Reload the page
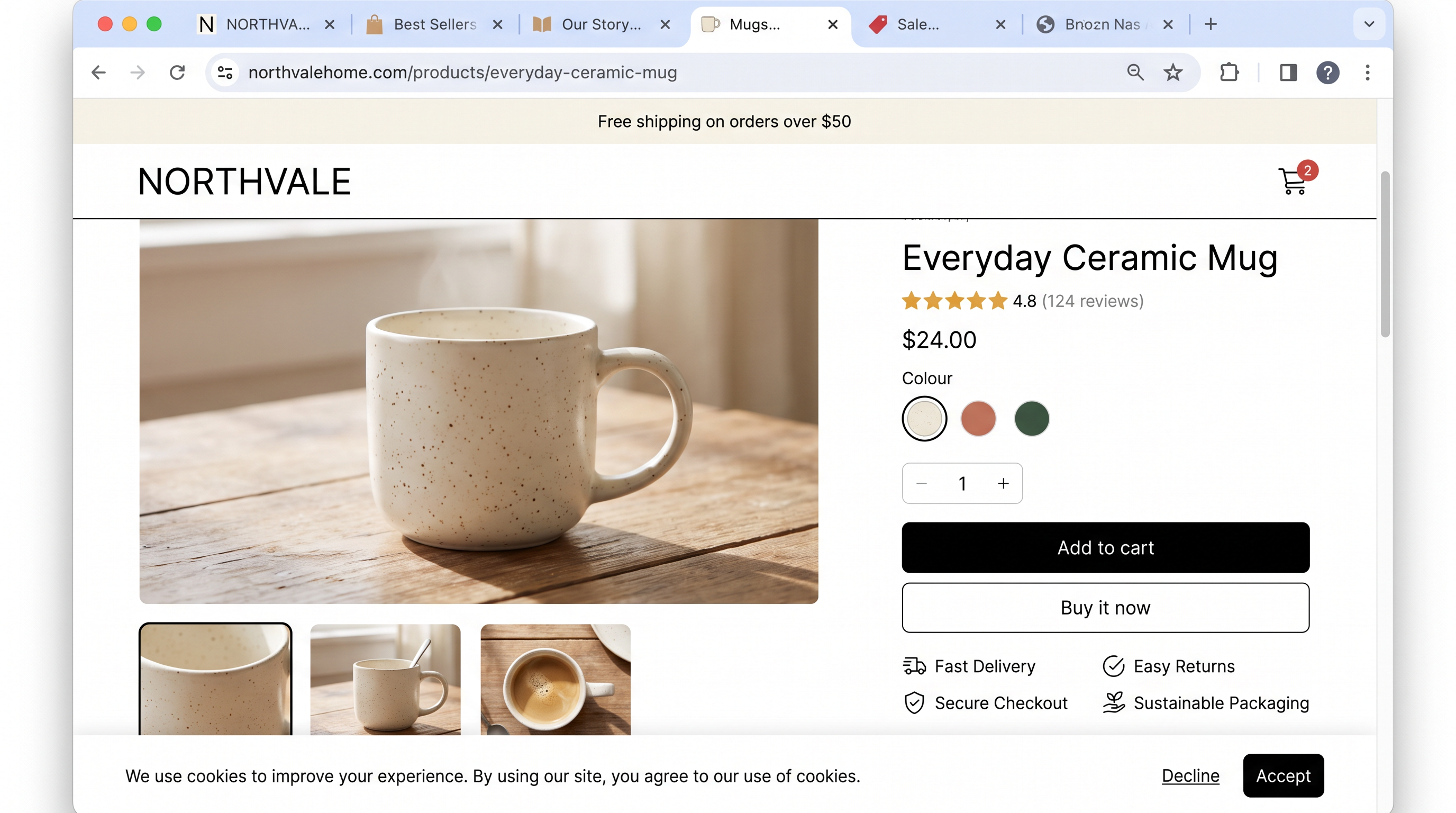1456x813 pixels. click(177, 73)
